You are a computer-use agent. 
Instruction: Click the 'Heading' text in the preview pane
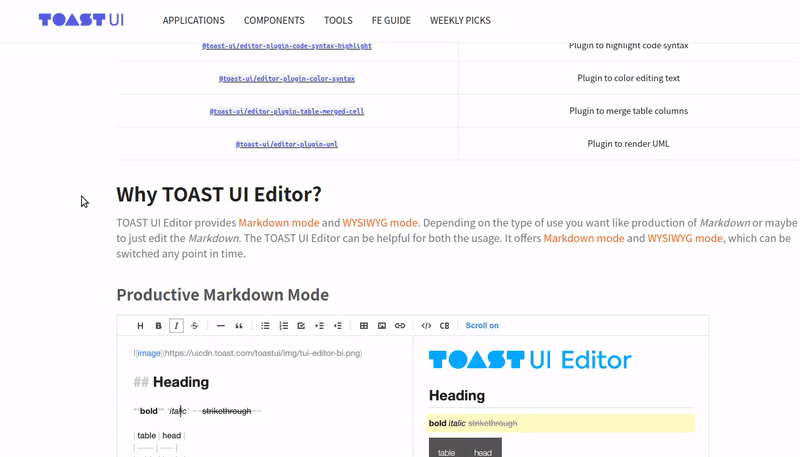457,395
